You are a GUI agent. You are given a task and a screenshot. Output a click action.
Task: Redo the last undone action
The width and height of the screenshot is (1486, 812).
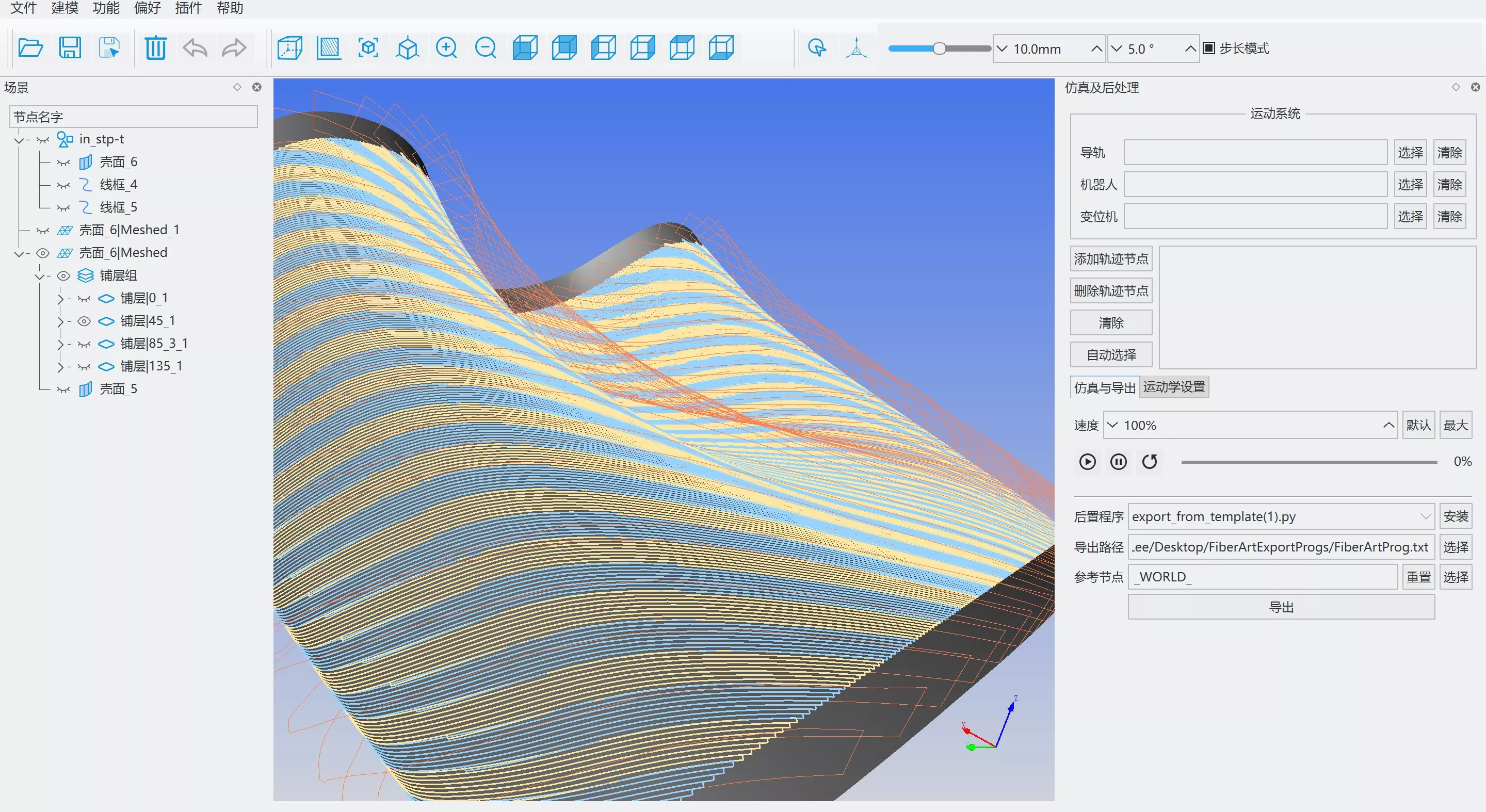234,48
